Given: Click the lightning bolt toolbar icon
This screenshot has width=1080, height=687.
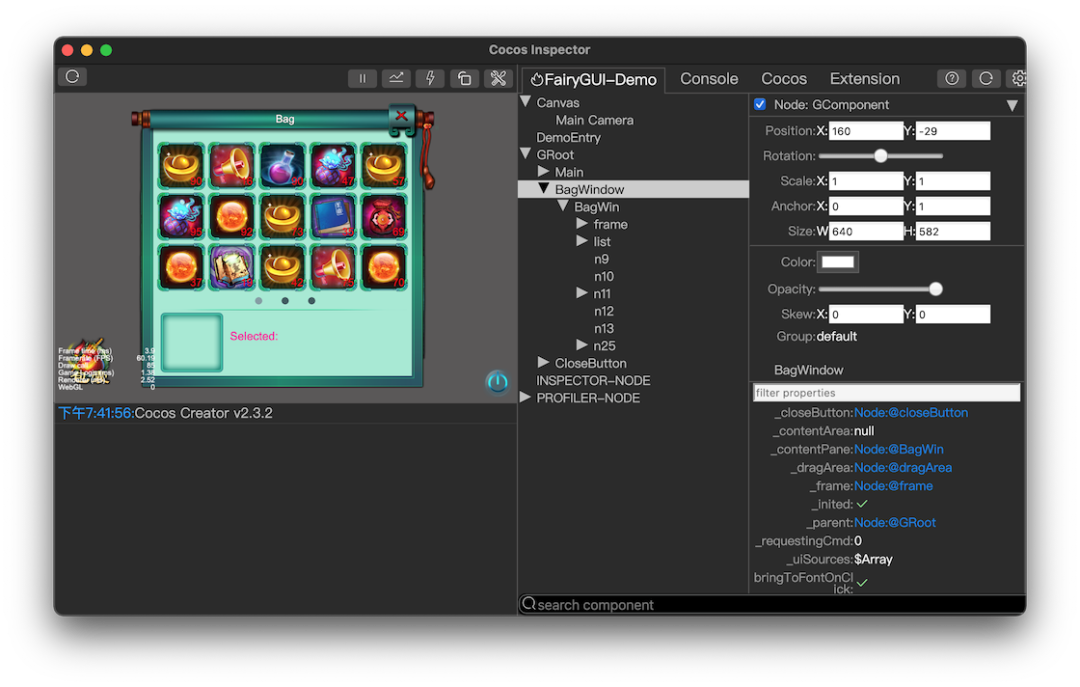Looking at the screenshot, I should point(430,79).
